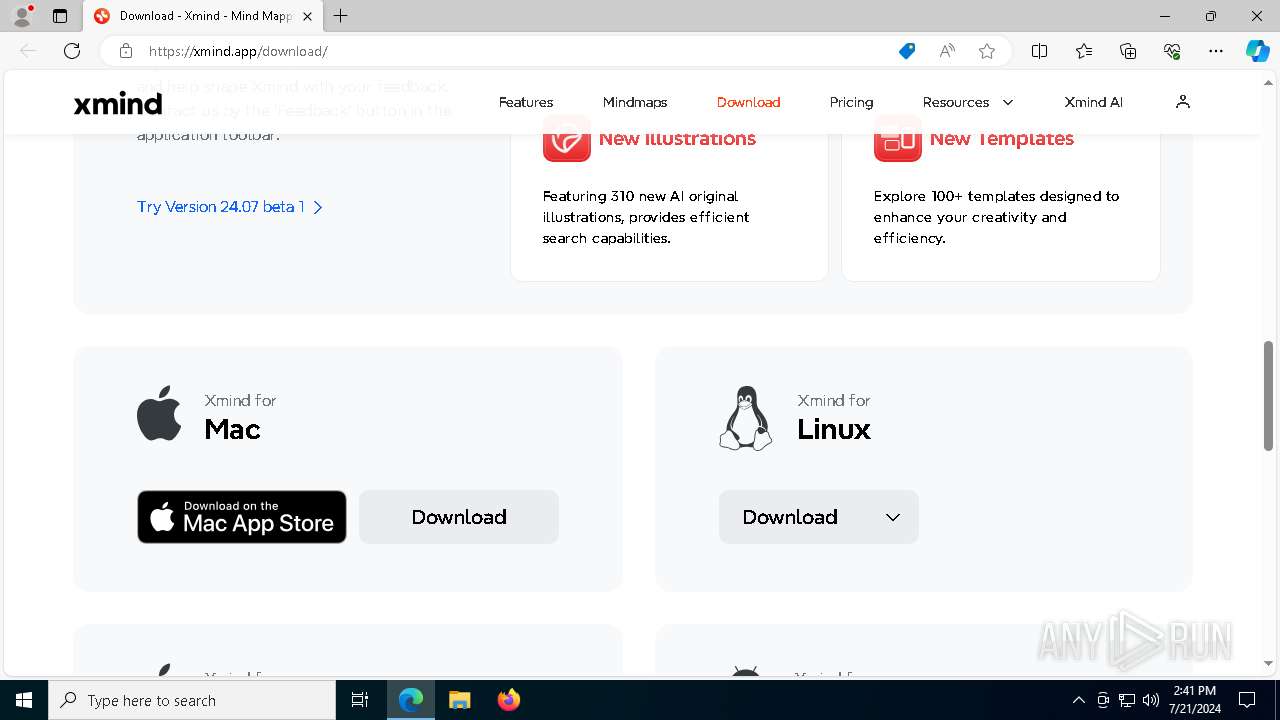Click Type here to search box
This screenshot has height=720, width=1280.
pos(192,700)
